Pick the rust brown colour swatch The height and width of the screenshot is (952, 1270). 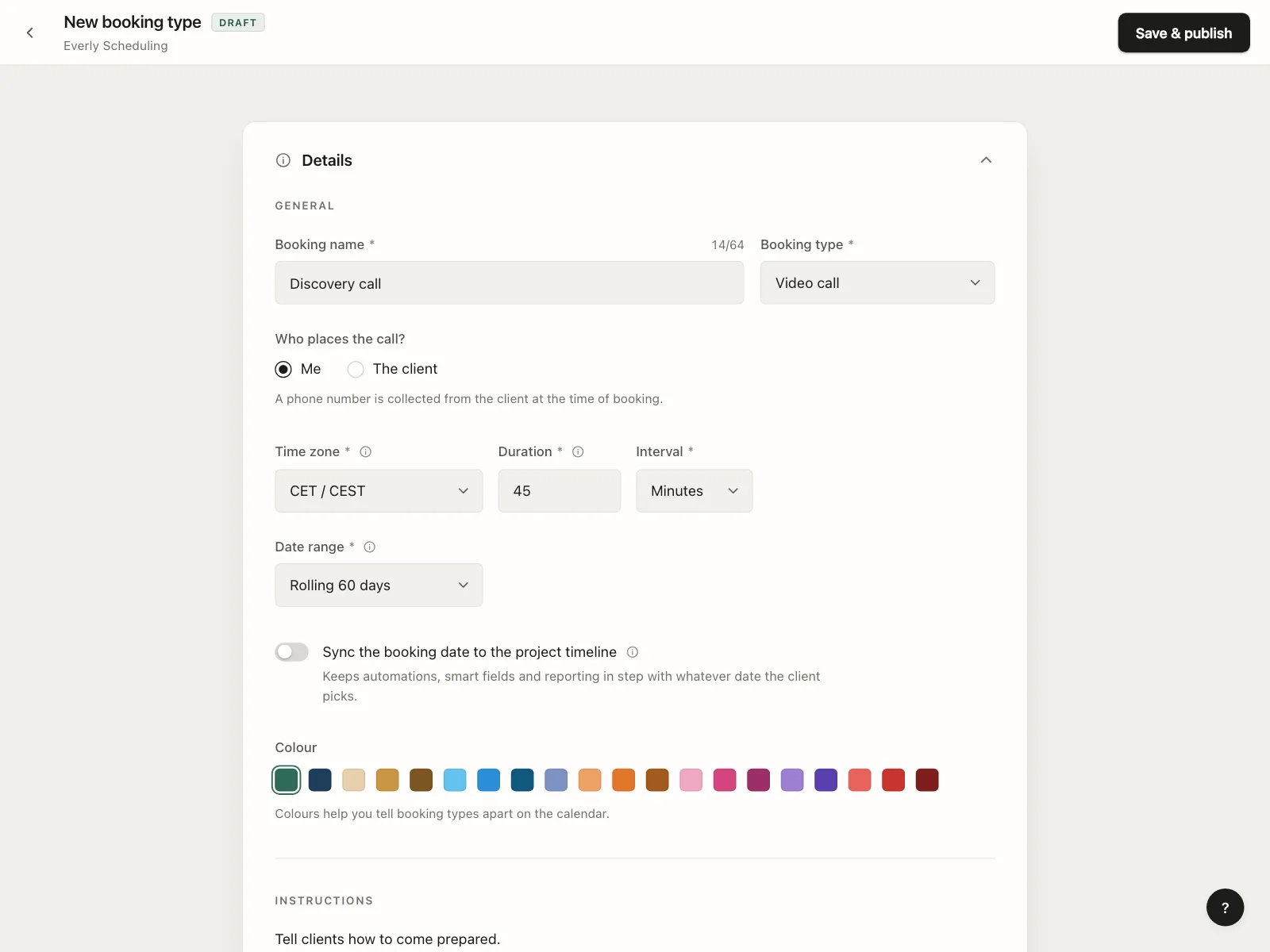click(657, 781)
